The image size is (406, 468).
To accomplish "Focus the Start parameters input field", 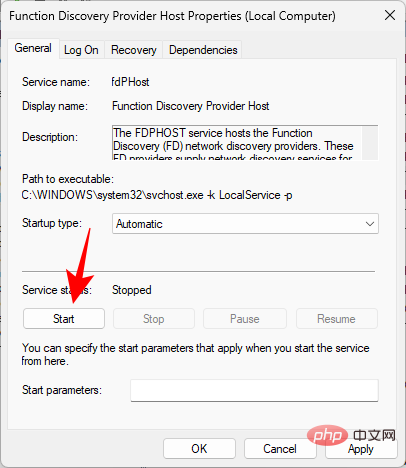I will click(254, 390).
